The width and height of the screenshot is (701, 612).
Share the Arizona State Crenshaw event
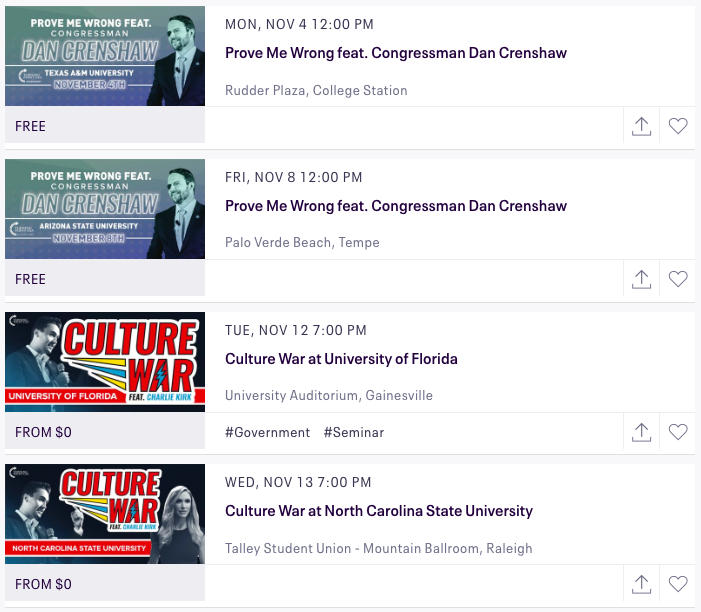click(x=642, y=279)
